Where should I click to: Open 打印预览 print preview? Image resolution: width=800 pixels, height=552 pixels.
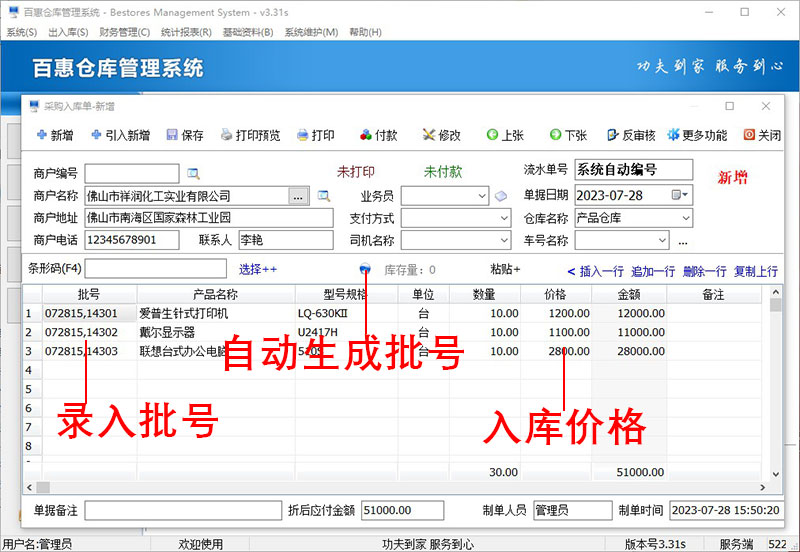coord(227,135)
